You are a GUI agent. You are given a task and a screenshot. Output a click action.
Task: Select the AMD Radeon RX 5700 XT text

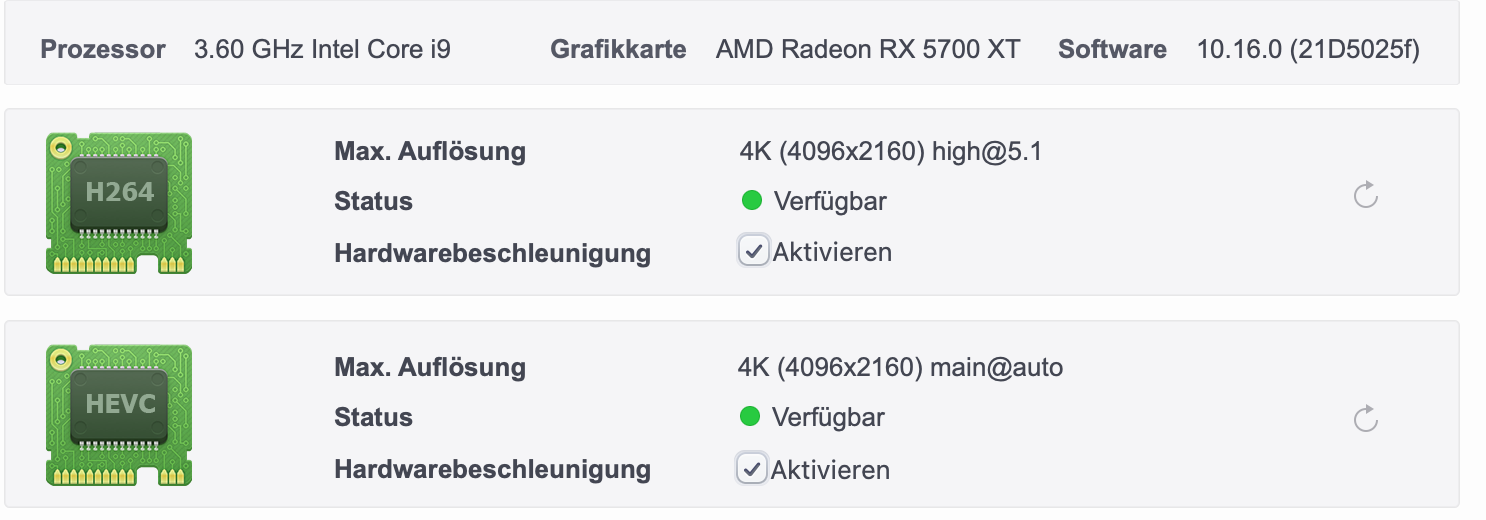click(x=868, y=49)
